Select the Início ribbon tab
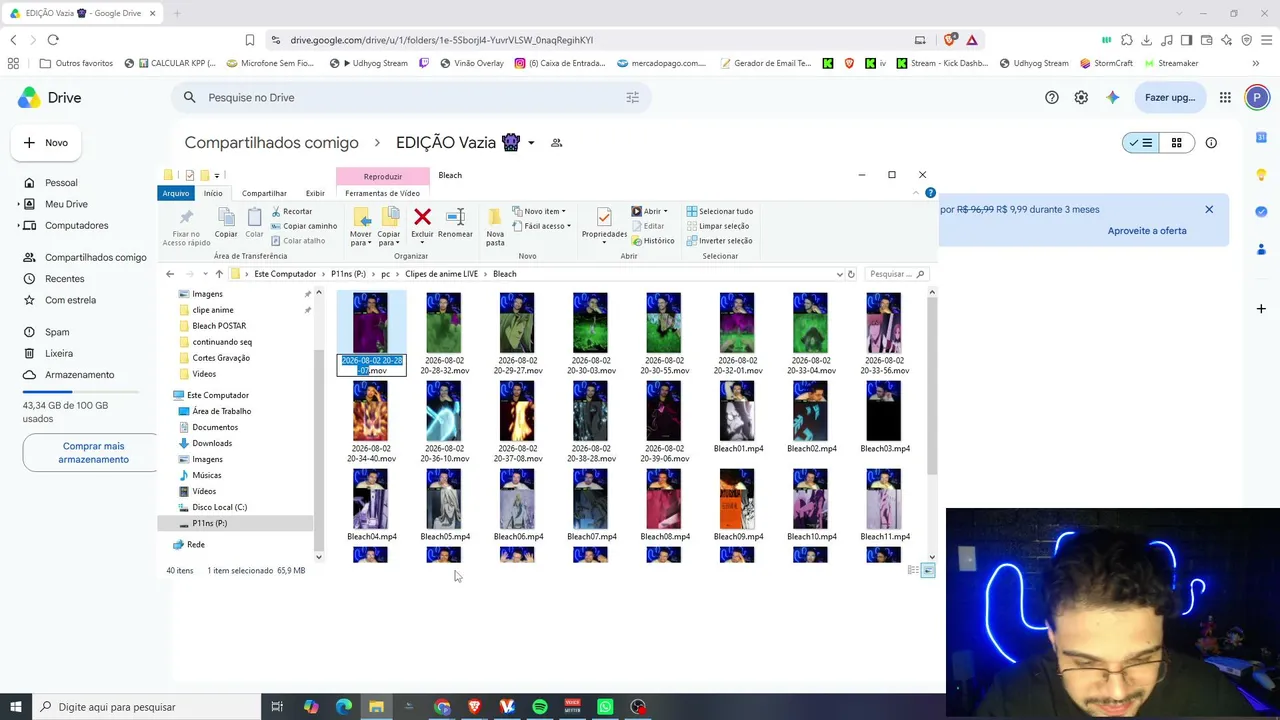Viewport: 1280px width, 720px height. point(213,193)
